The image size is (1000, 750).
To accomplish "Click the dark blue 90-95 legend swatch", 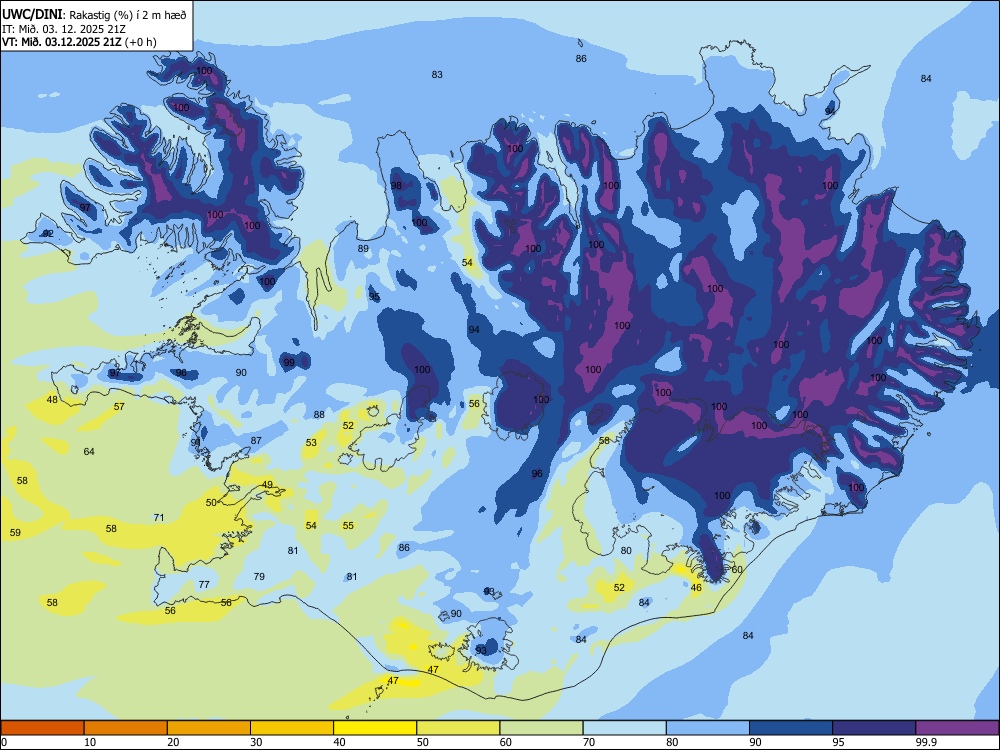I will click(791, 728).
